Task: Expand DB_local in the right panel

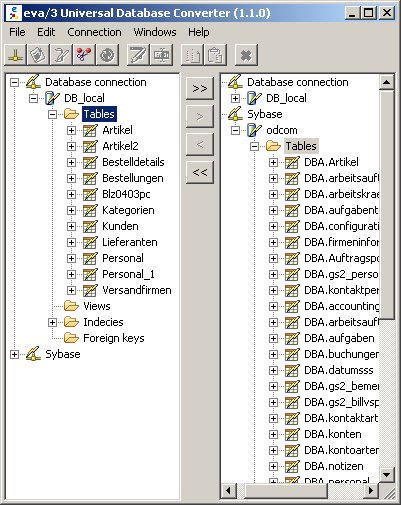Action: (x=235, y=98)
